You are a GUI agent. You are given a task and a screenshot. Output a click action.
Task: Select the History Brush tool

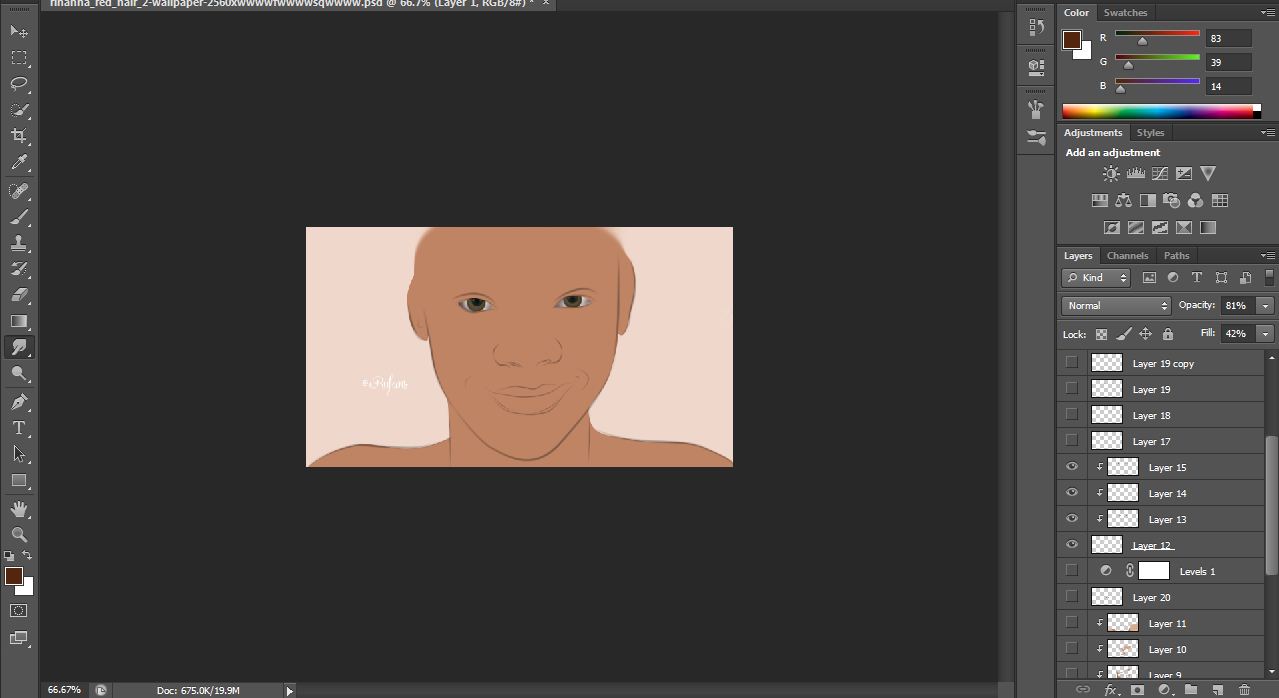point(19,269)
